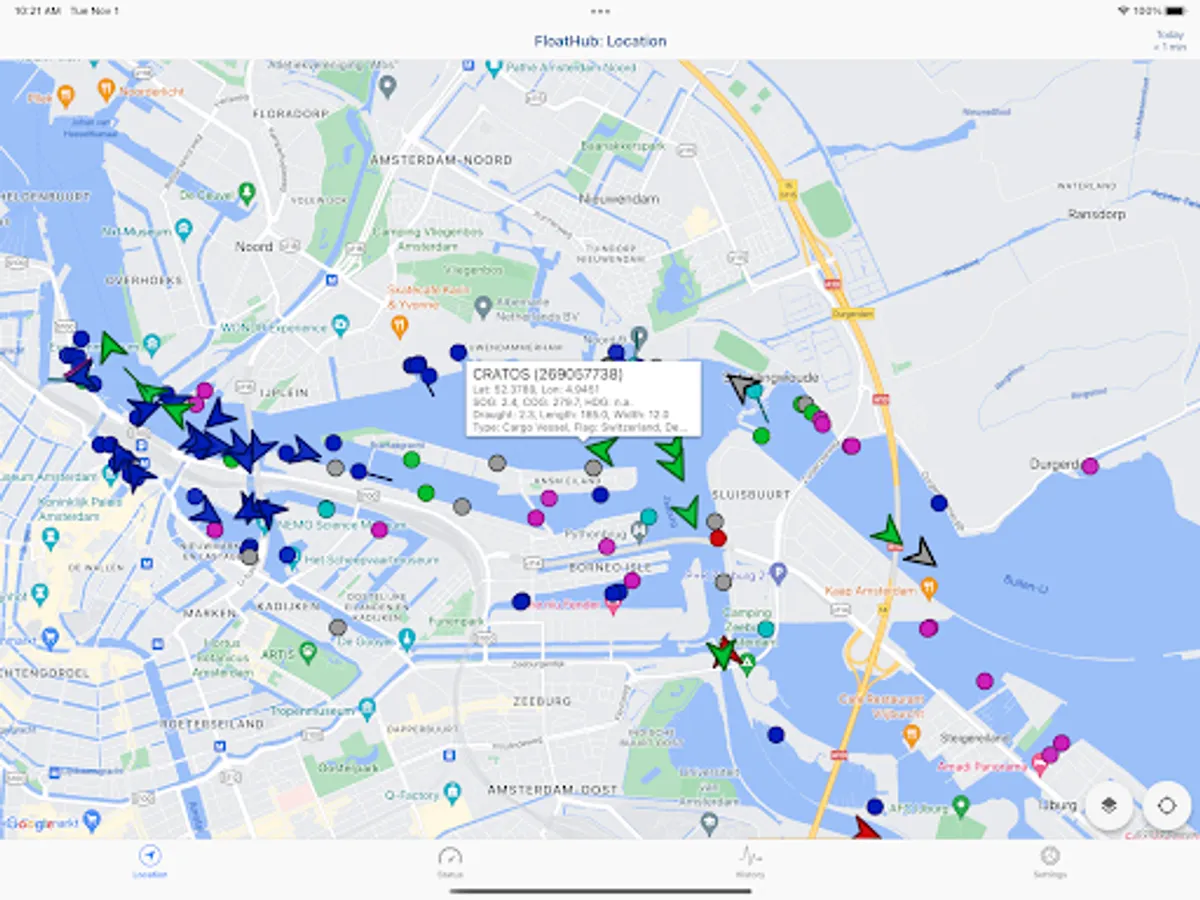This screenshot has width=1200, height=900.
Task: Tap the red vessel arrow at map bottom
Action: pyautogui.click(x=867, y=829)
